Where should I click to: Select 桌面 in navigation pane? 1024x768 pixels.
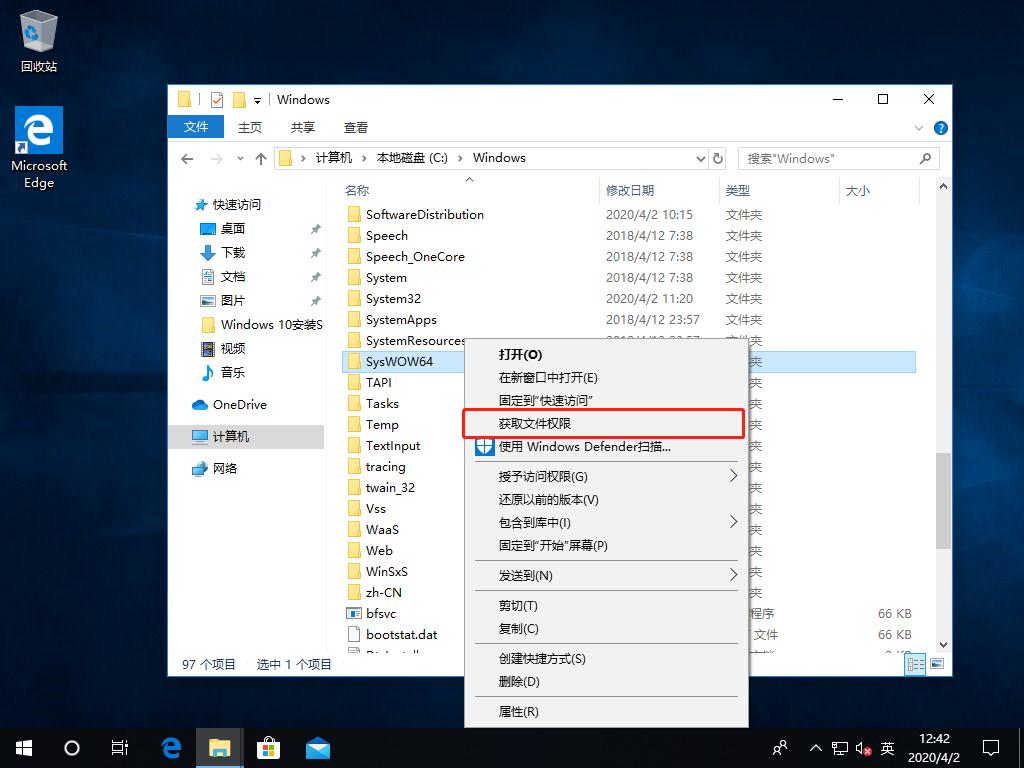[x=223, y=229]
